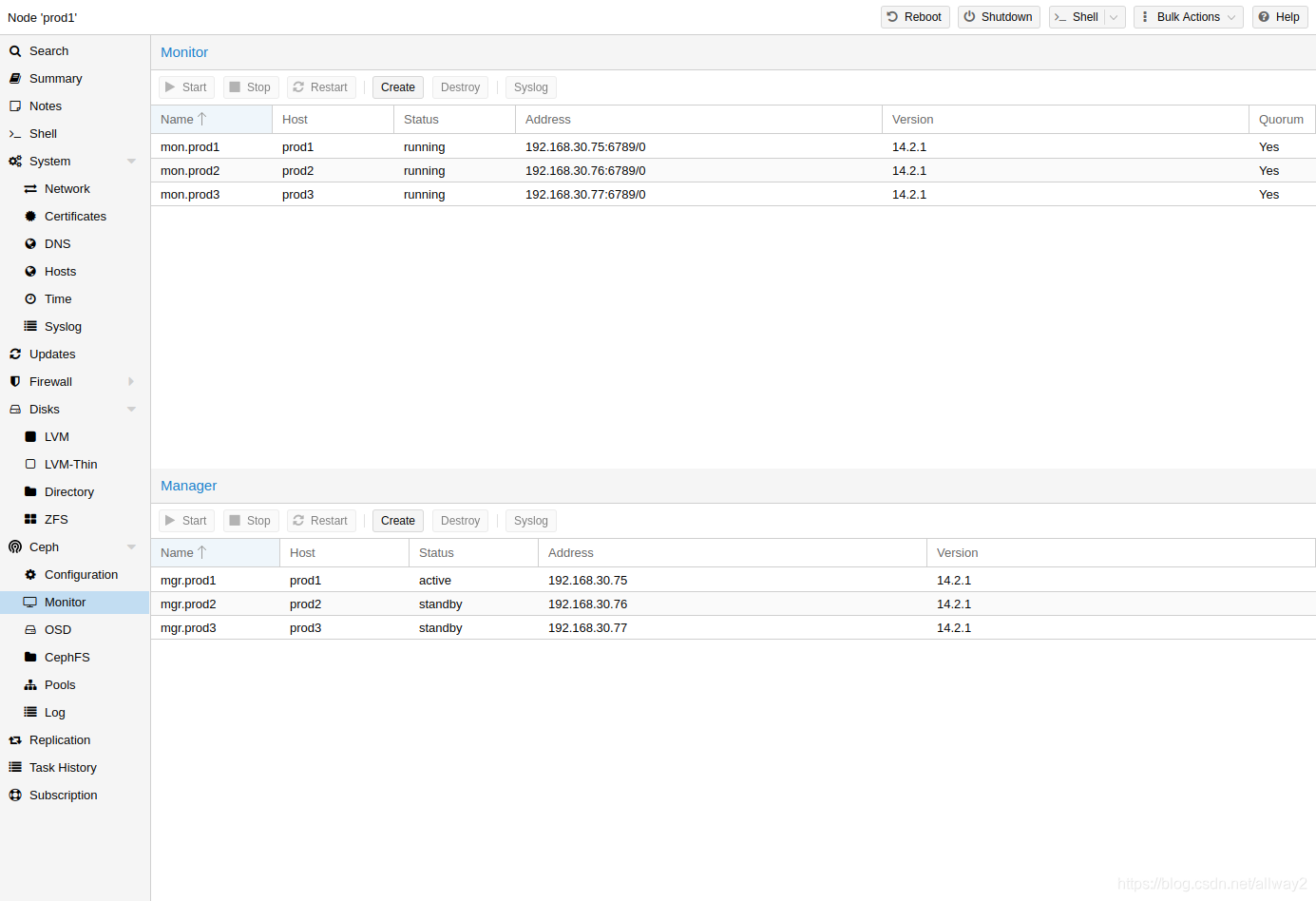Open the Ceph logo icon

pos(15,547)
